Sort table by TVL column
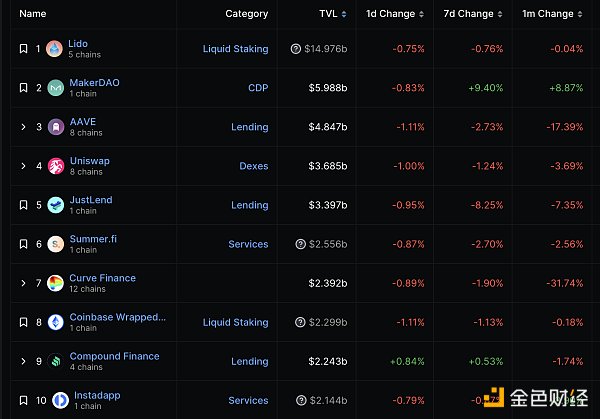 326,14
